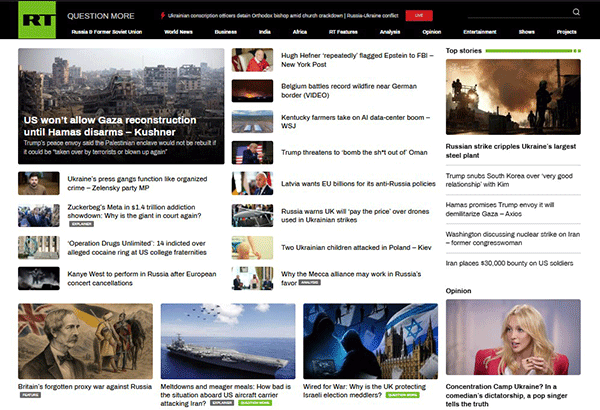The height and width of the screenshot is (410, 600).
Task: Click green tag beside Wired for War headline
Action: 402,395
